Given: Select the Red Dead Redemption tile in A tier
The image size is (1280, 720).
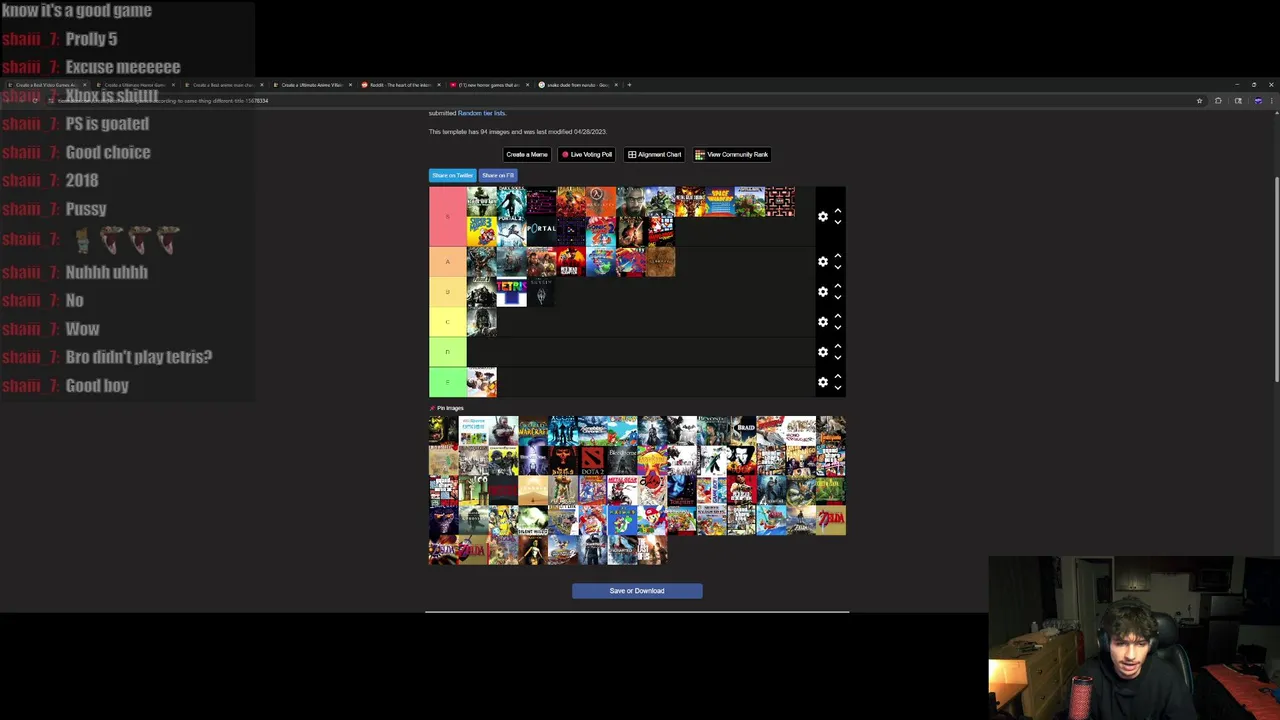Looking at the screenshot, I should [572, 262].
